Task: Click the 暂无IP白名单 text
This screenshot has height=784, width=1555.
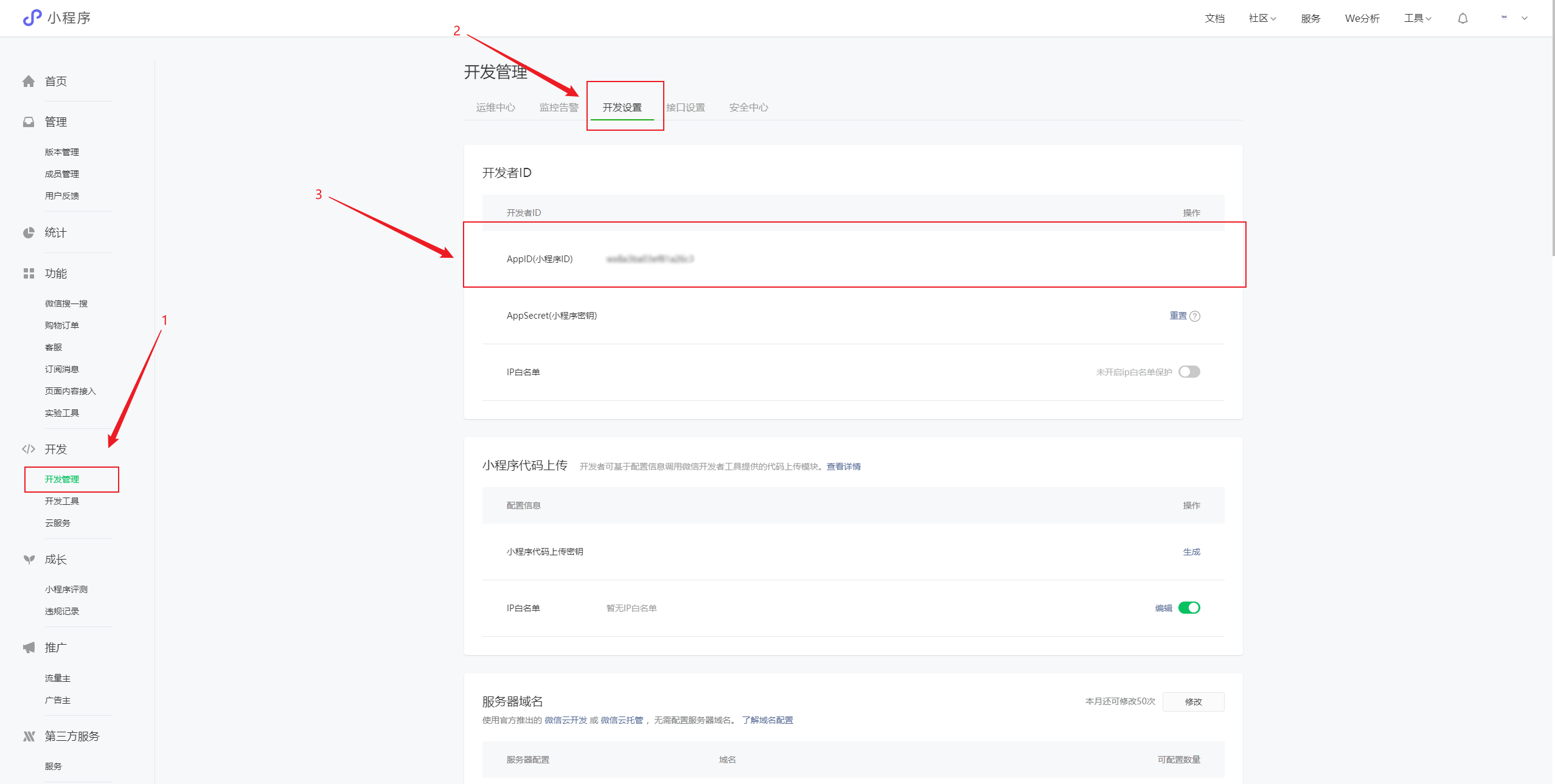Action: click(631, 609)
